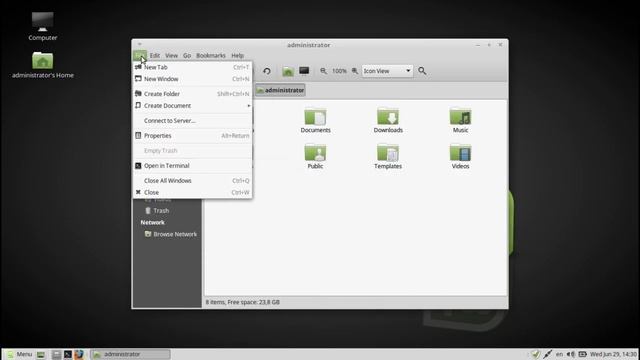Zoom in using the plus magnifier

click(355, 71)
